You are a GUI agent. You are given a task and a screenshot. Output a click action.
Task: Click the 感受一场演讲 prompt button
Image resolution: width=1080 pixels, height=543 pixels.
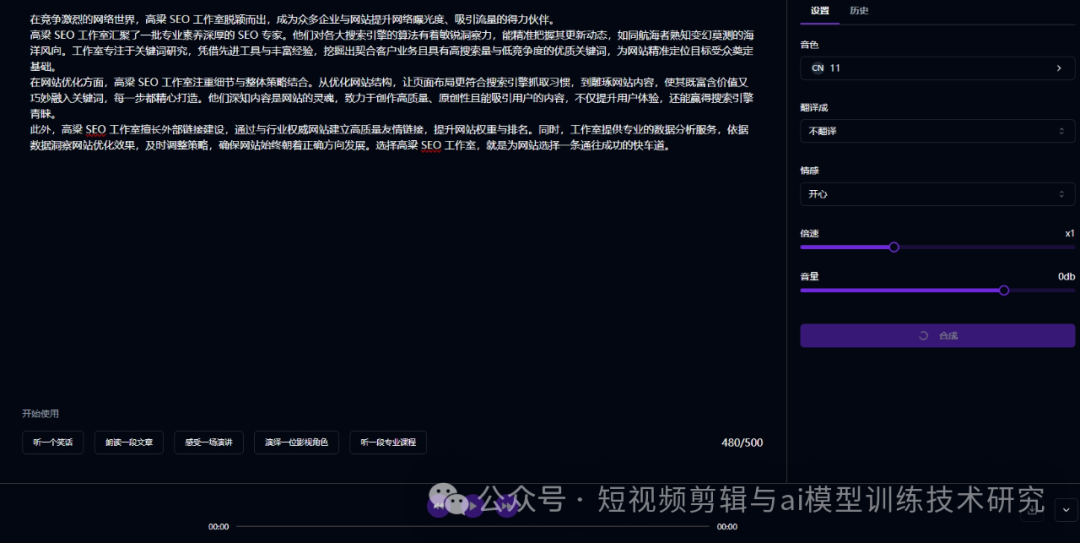[x=209, y=442]
